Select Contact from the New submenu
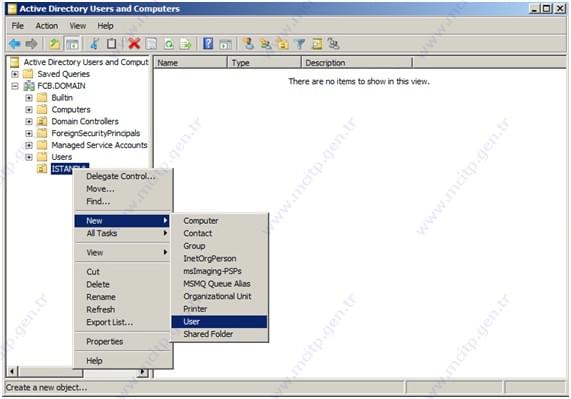 click(x=219, y=233)
